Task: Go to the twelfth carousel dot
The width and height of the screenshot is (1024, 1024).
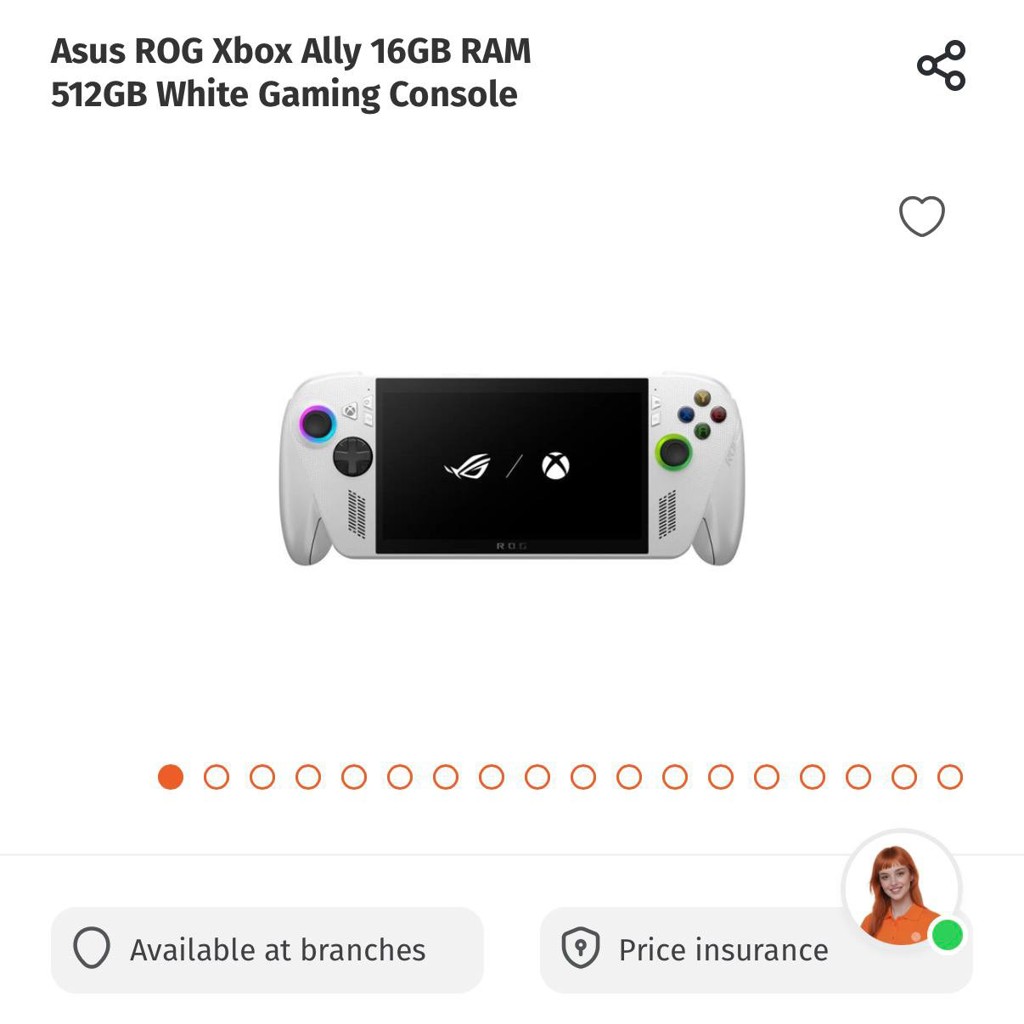Action: (675, 777)
